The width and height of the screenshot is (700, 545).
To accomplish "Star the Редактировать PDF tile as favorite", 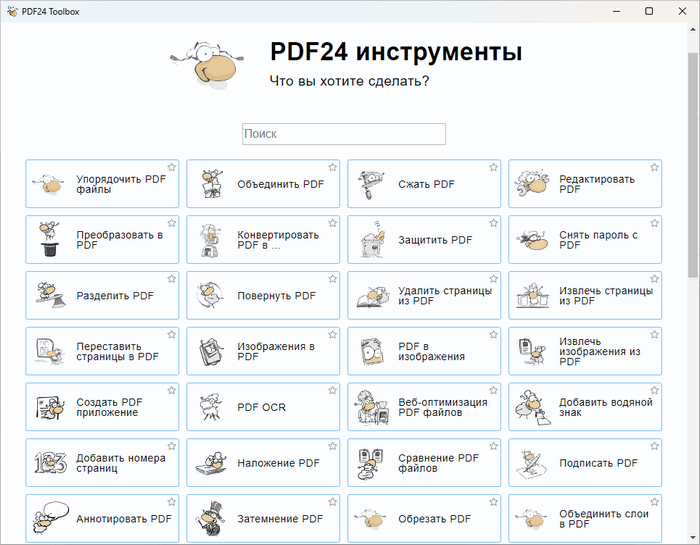I will tap(654, 167).
